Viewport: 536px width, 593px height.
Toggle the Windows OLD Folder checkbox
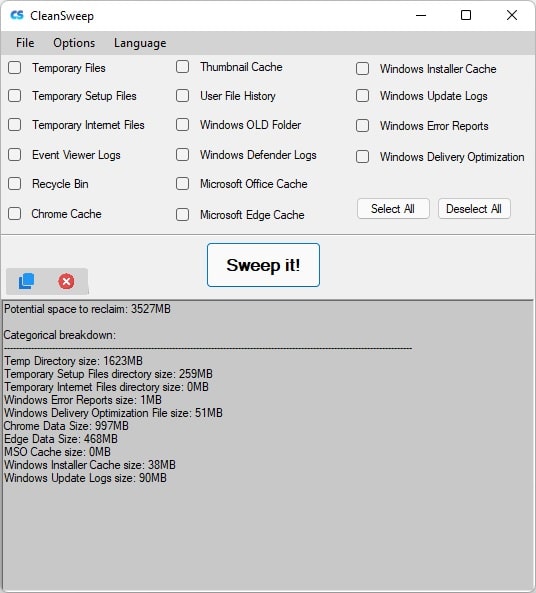(182, 124)
